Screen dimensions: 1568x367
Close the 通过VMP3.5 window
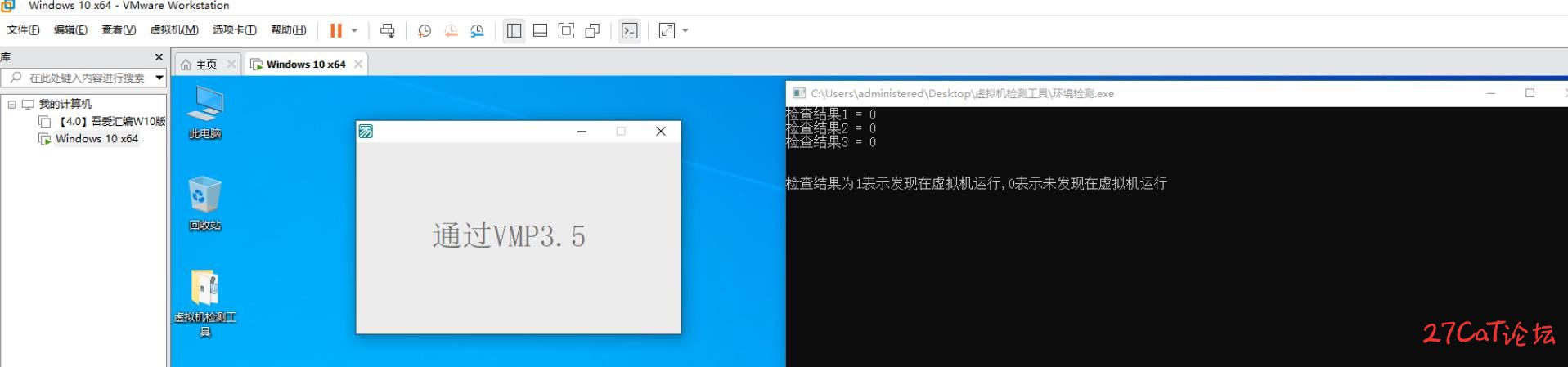pos(661,132)
